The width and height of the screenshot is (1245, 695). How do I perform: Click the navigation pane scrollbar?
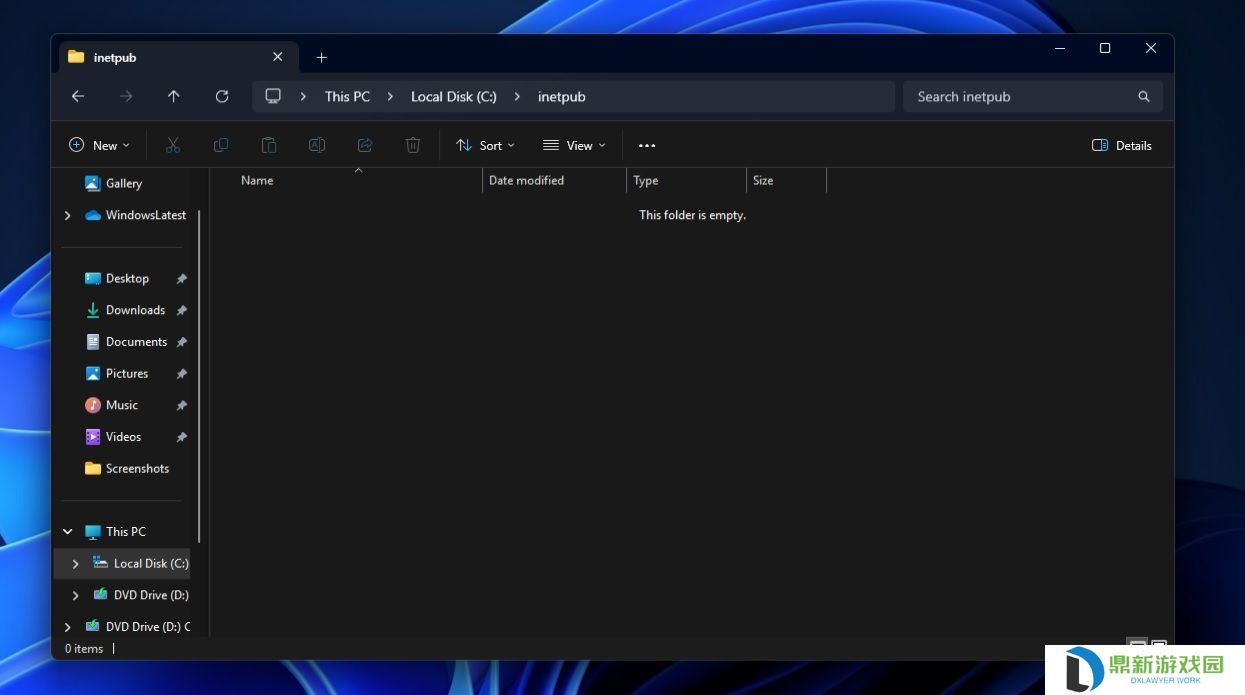(x=199, y=376)
